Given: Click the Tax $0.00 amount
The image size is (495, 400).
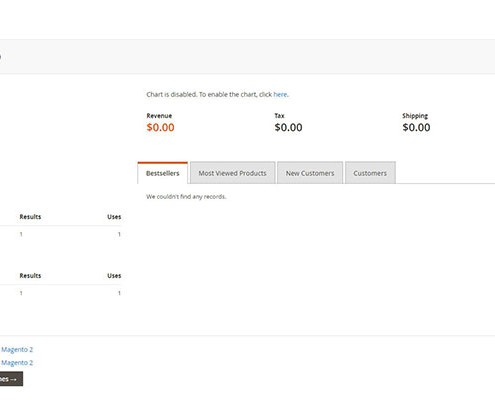Looking at the screenshot, I should point(288,127).
